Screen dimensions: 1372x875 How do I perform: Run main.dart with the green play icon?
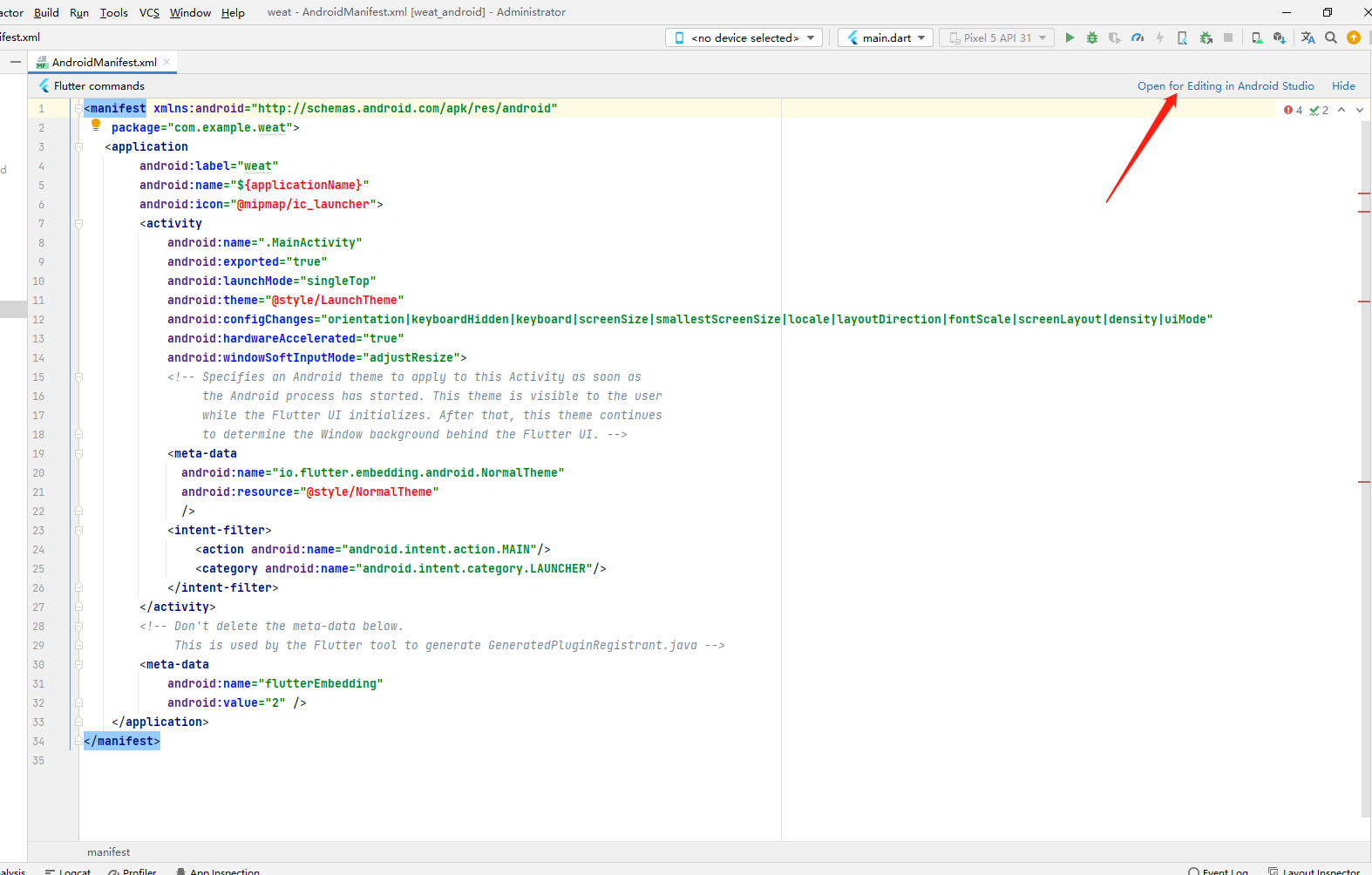[x=1070, y=37]
